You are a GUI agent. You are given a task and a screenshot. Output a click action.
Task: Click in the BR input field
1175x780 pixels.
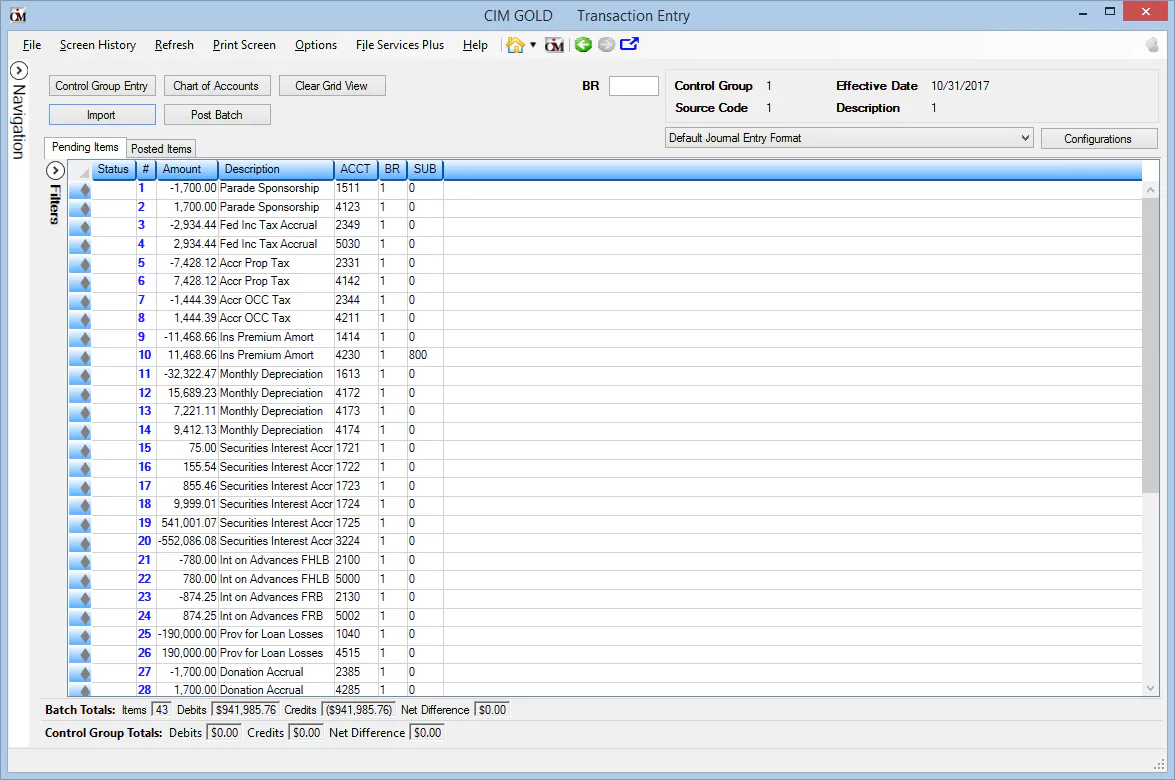click(633, 86)
